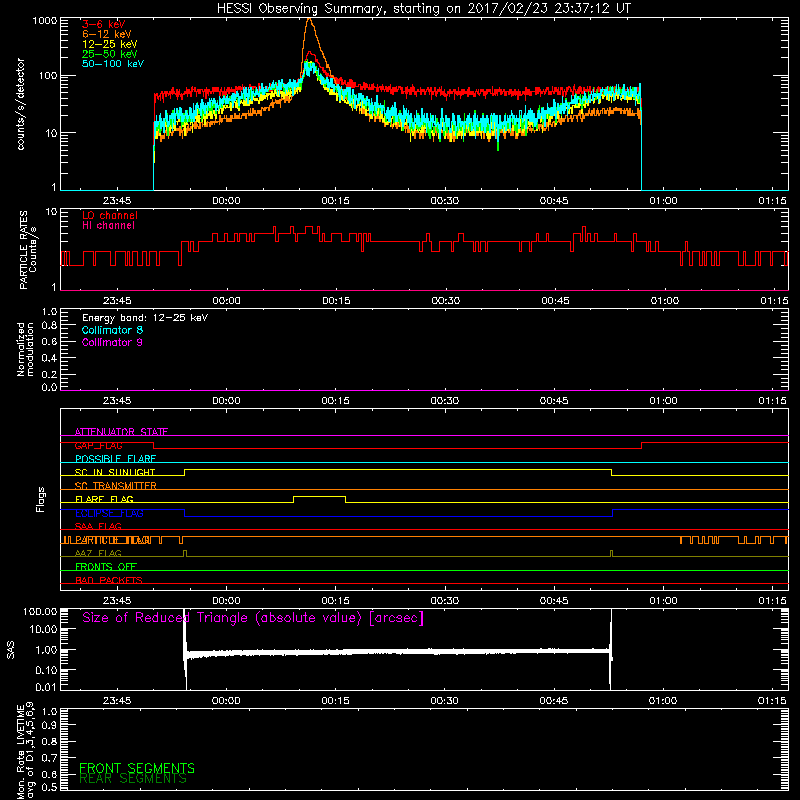Click the REAR SEGMENTS legend label
The image size is (800, 800).
(133, 779)
